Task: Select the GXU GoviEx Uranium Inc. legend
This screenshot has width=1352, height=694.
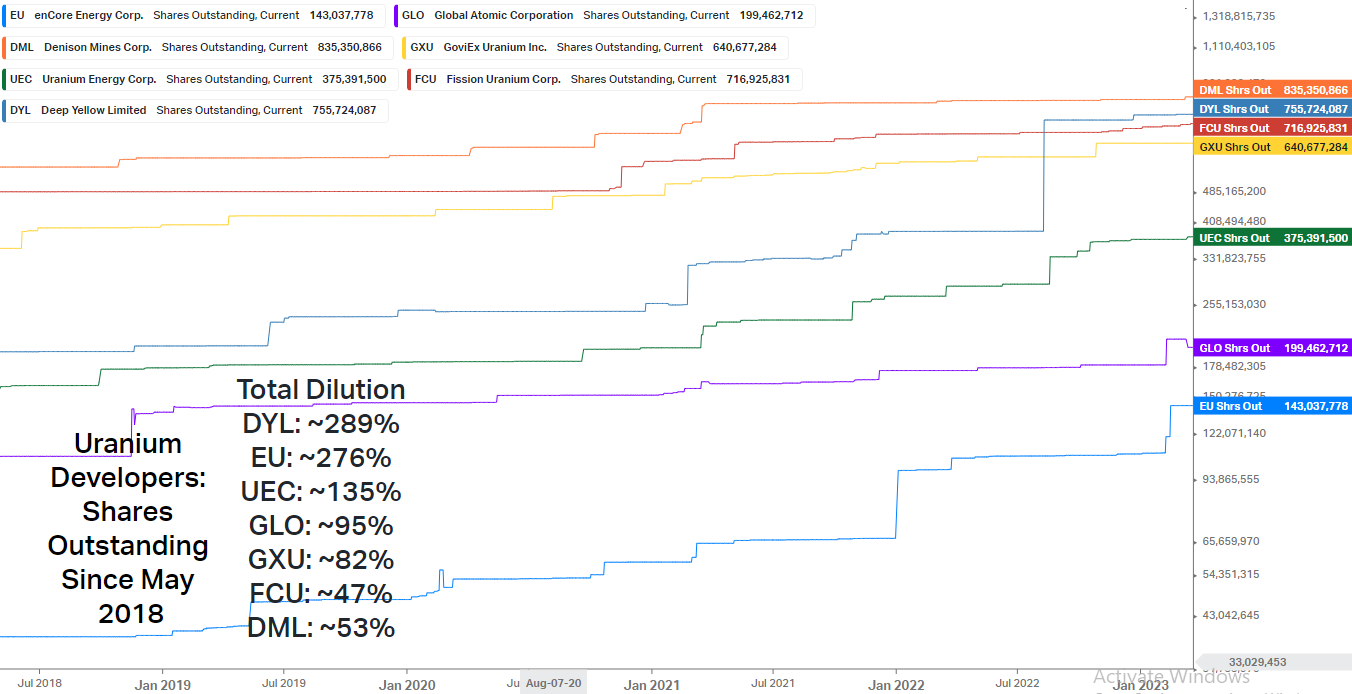Action: click(x=596, y=47)
